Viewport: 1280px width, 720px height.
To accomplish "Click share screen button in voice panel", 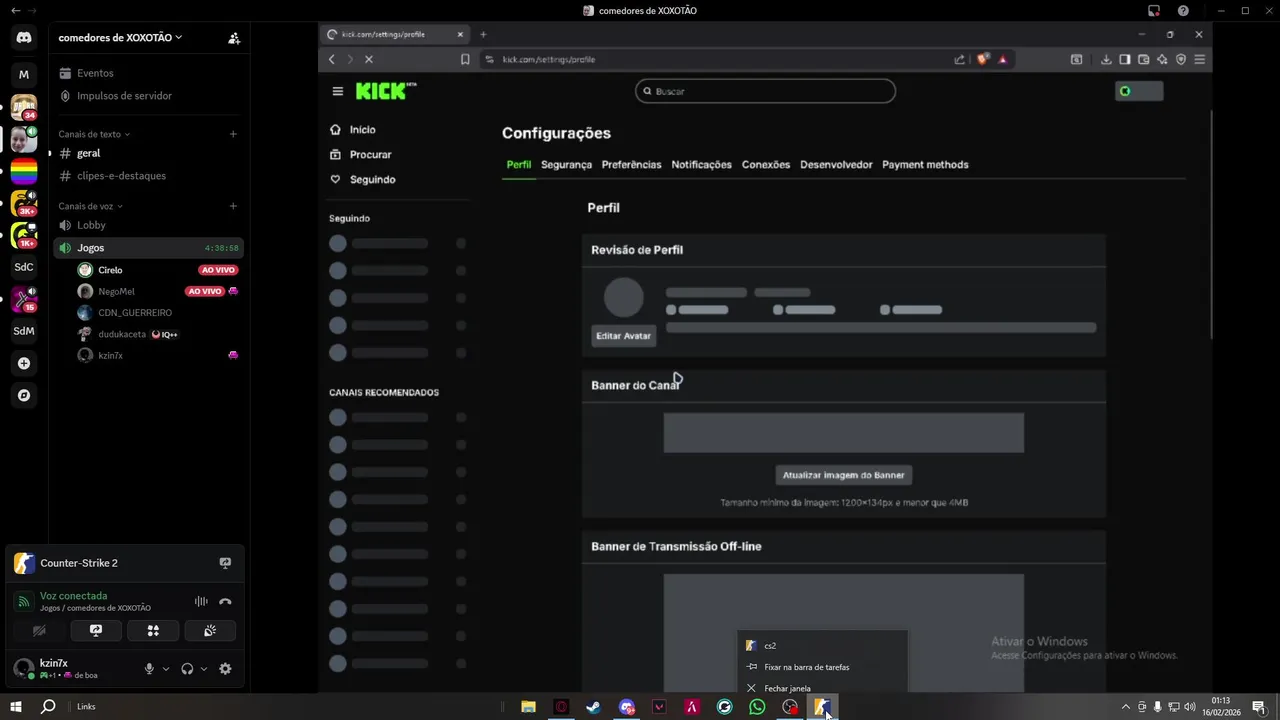I will coord(96,631).
